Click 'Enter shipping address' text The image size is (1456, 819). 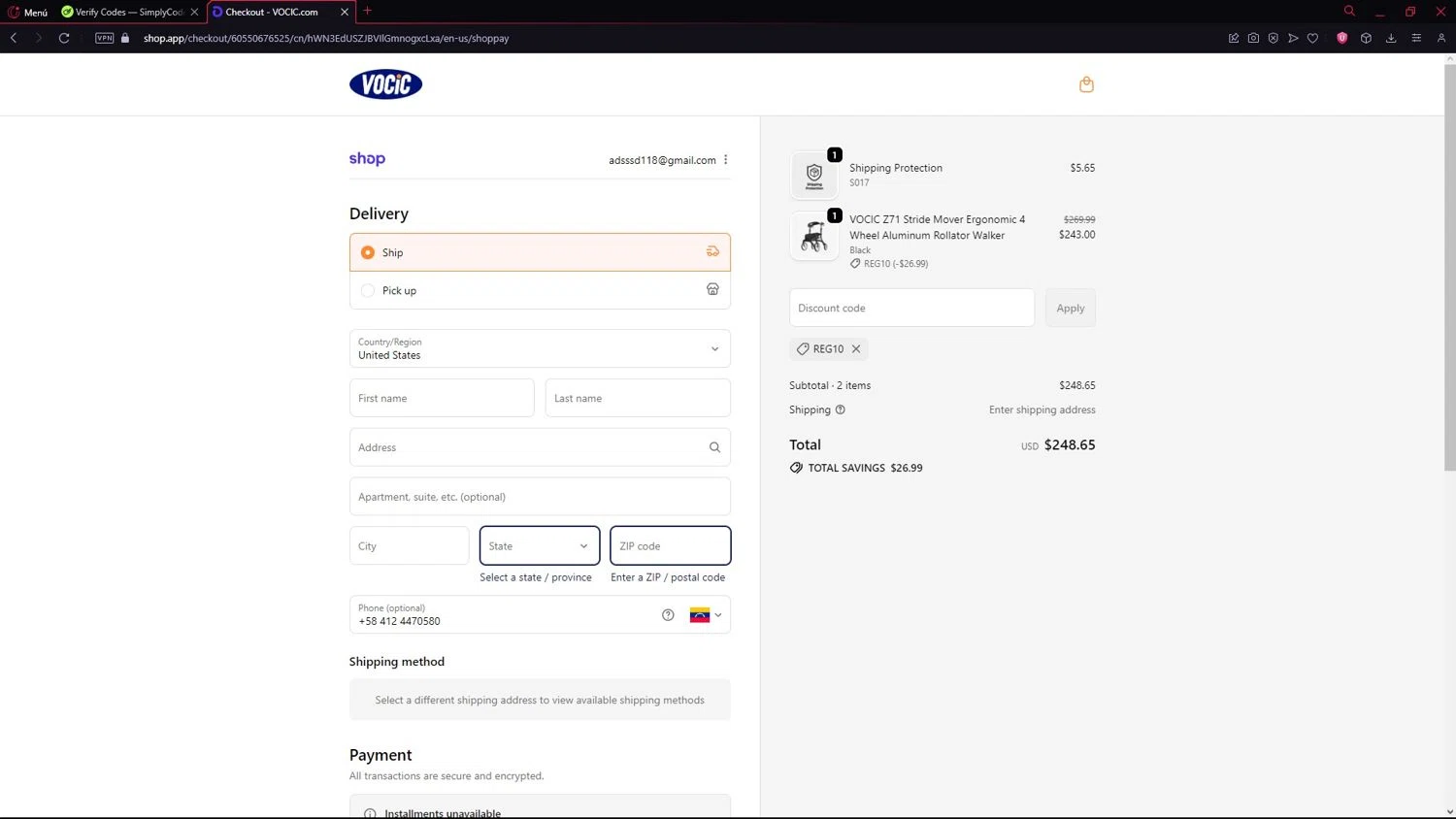click(1042, 409)
